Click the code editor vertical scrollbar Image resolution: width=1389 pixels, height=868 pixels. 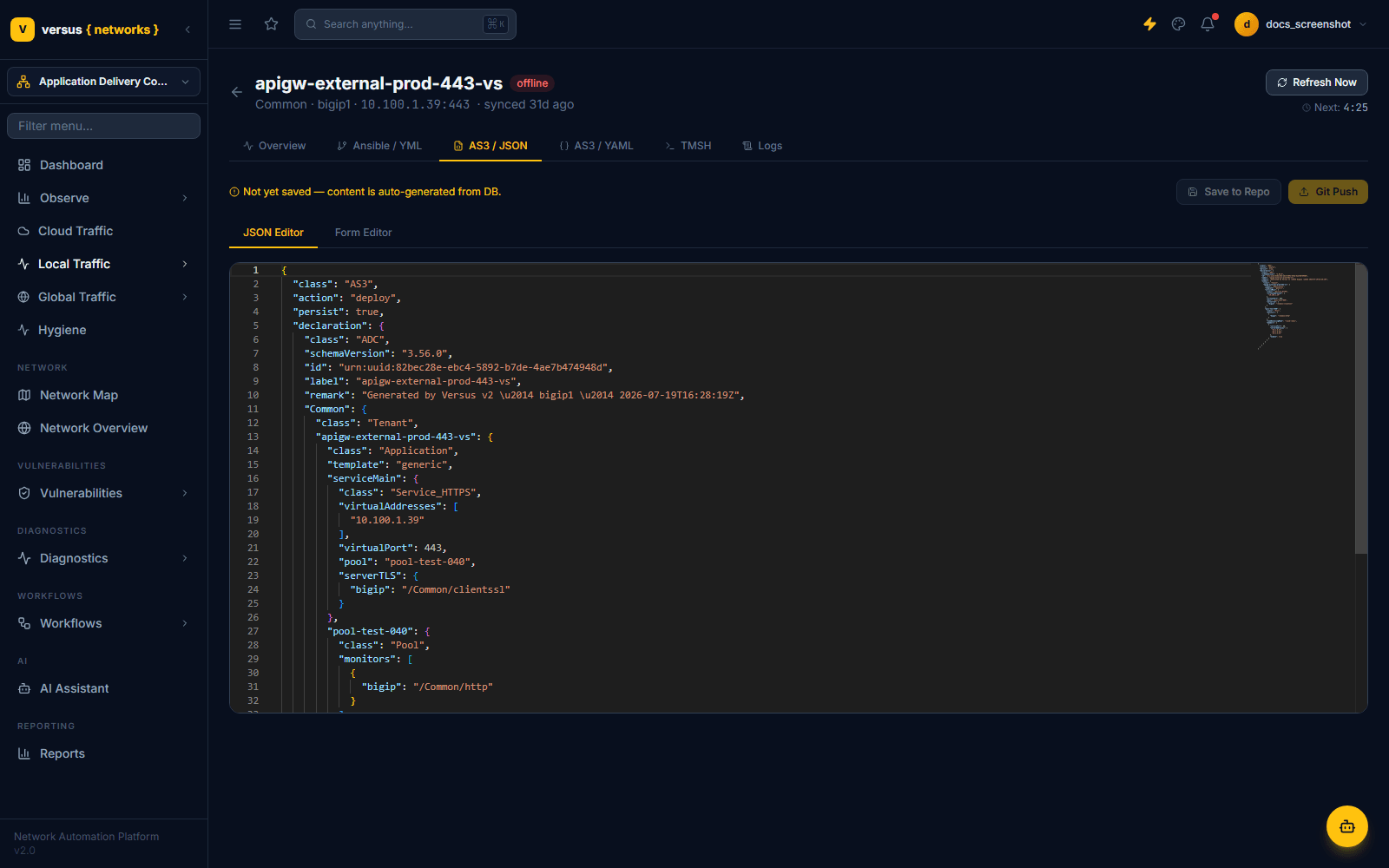(1361, 410)
